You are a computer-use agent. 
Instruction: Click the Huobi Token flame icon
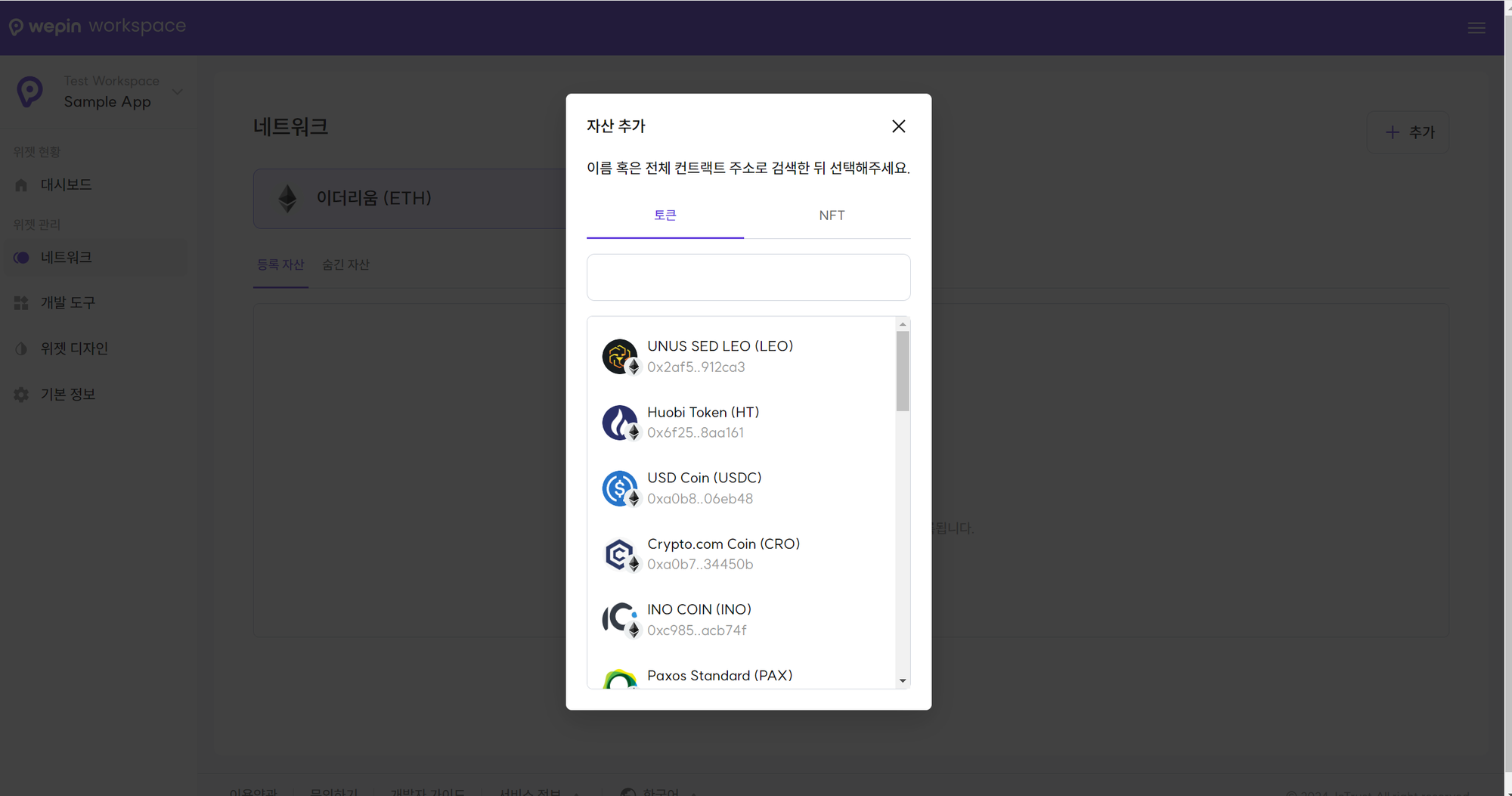(x=619, y=423)
